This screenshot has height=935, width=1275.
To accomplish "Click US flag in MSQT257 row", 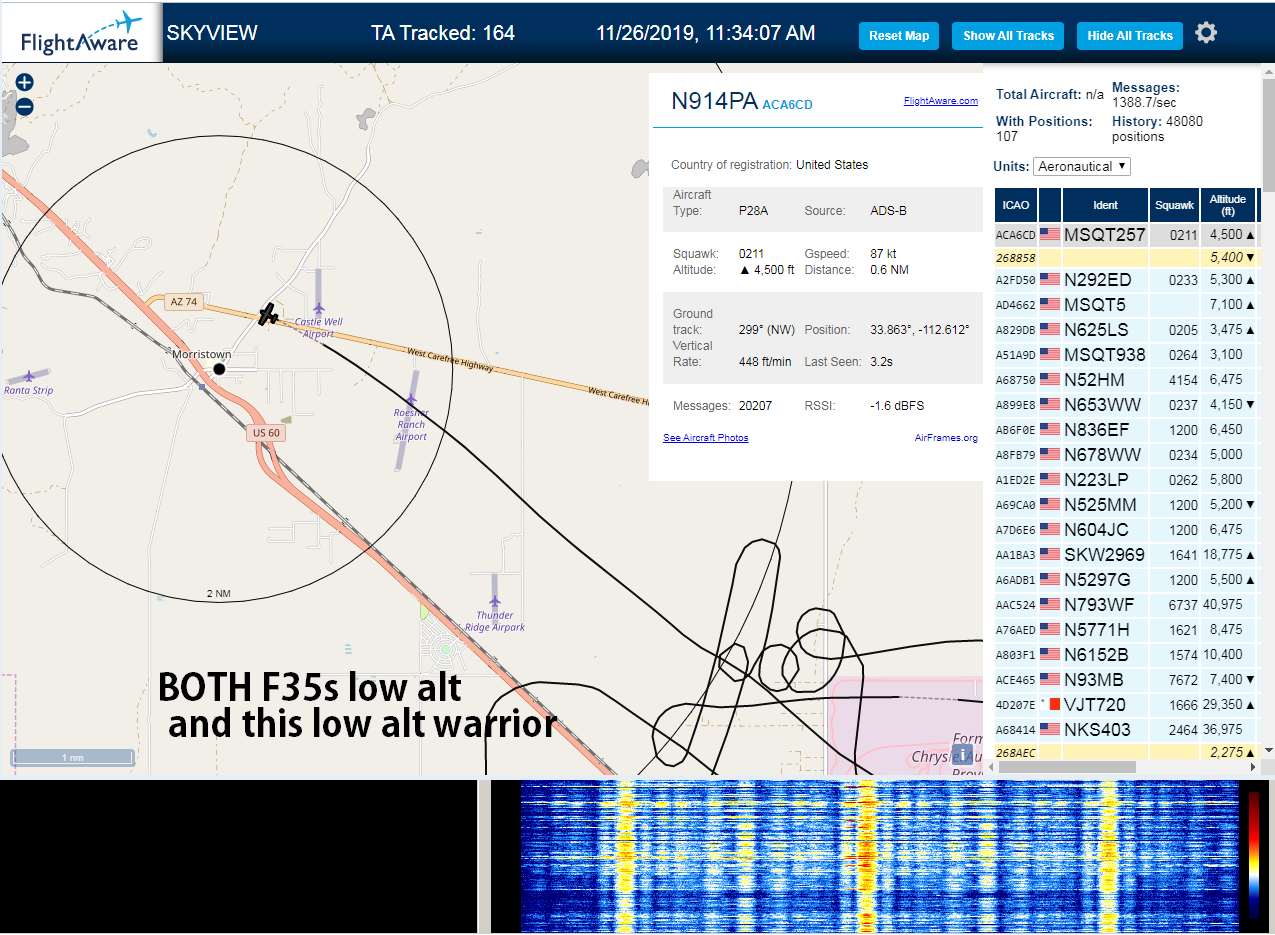I will [1049, 235].
